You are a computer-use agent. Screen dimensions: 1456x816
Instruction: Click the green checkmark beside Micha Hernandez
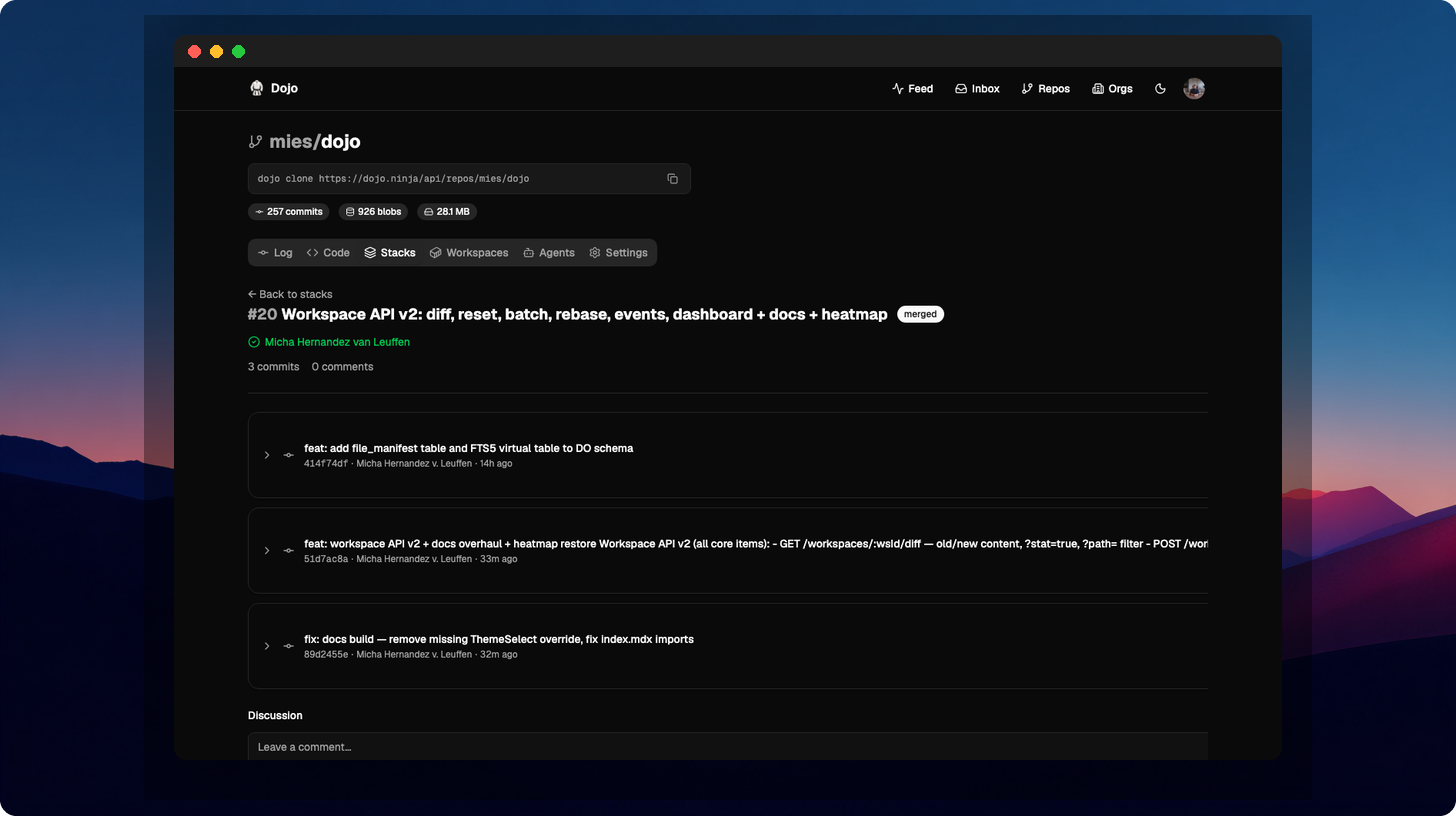(253, 342)
